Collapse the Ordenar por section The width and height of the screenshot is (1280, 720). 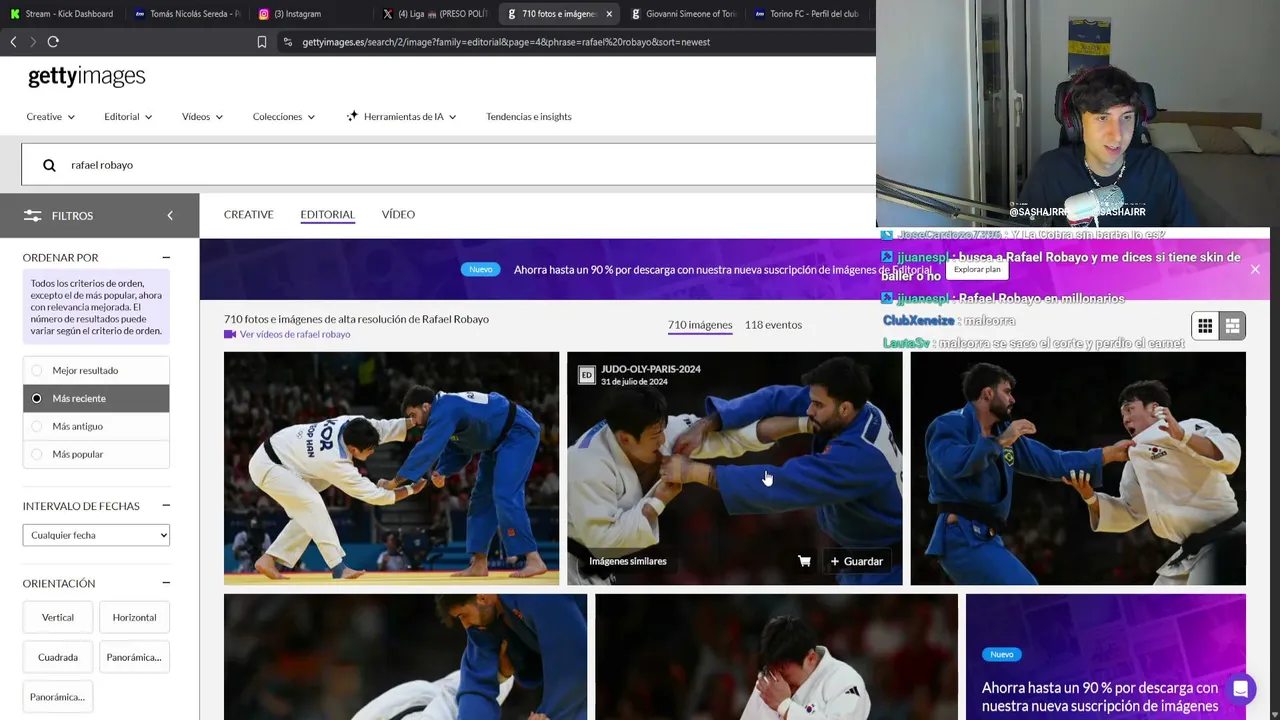[166, 258]
